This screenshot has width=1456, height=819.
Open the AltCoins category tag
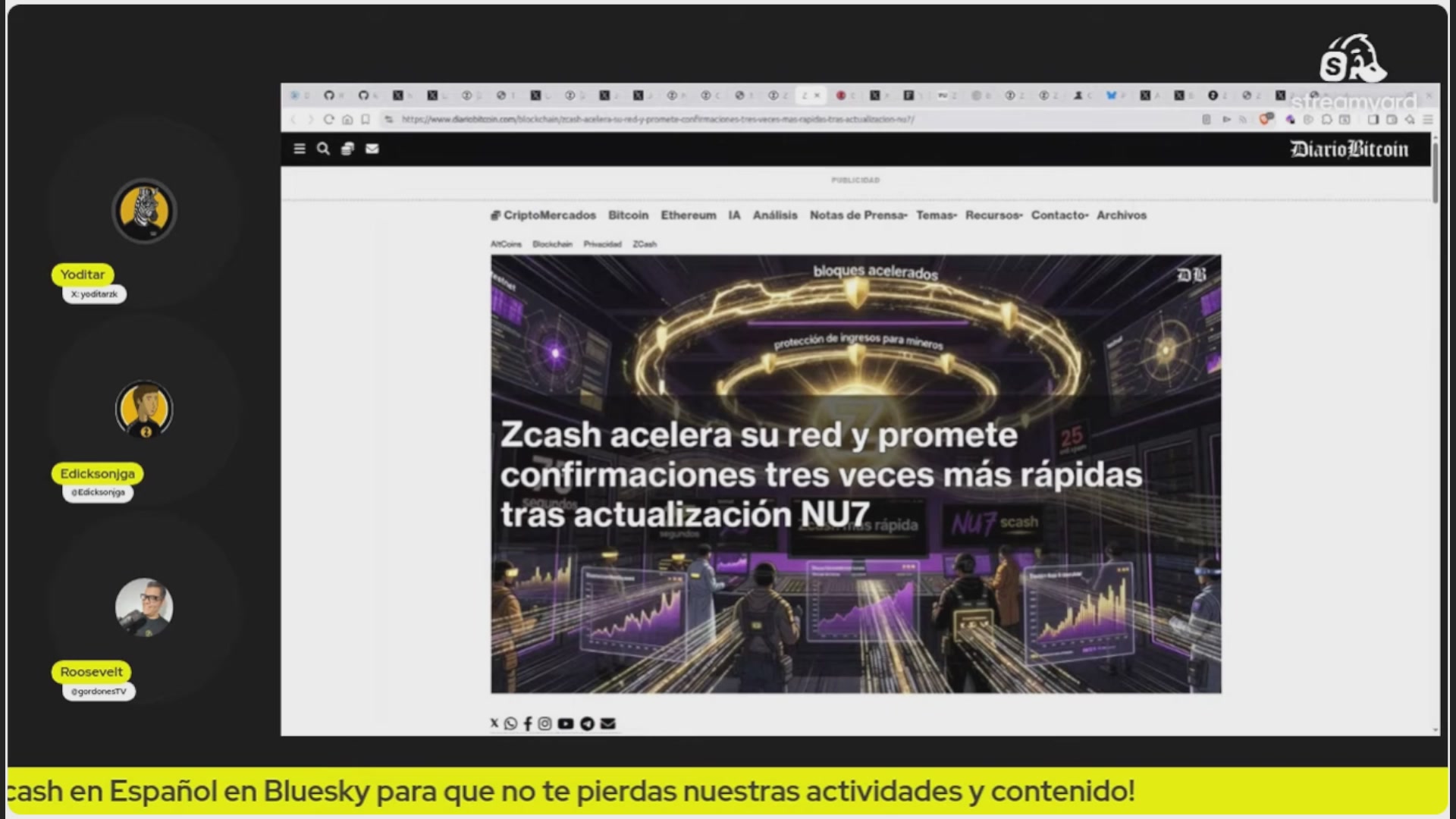(506, 244)
